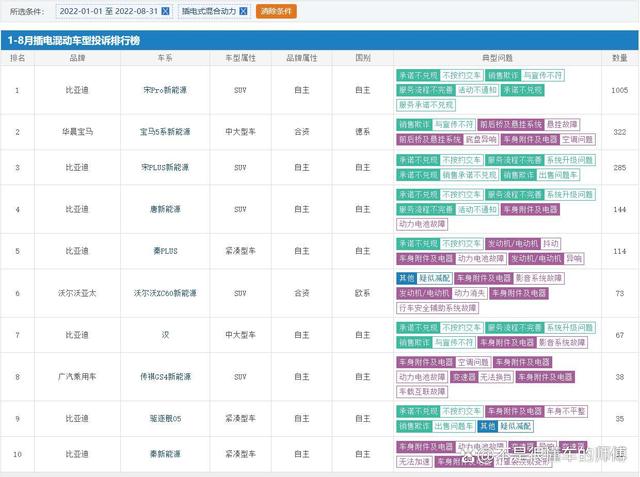This screenshot has width=640, height=477.
Task: Click the 欧系 country cell
Action: tap(363, 293)
